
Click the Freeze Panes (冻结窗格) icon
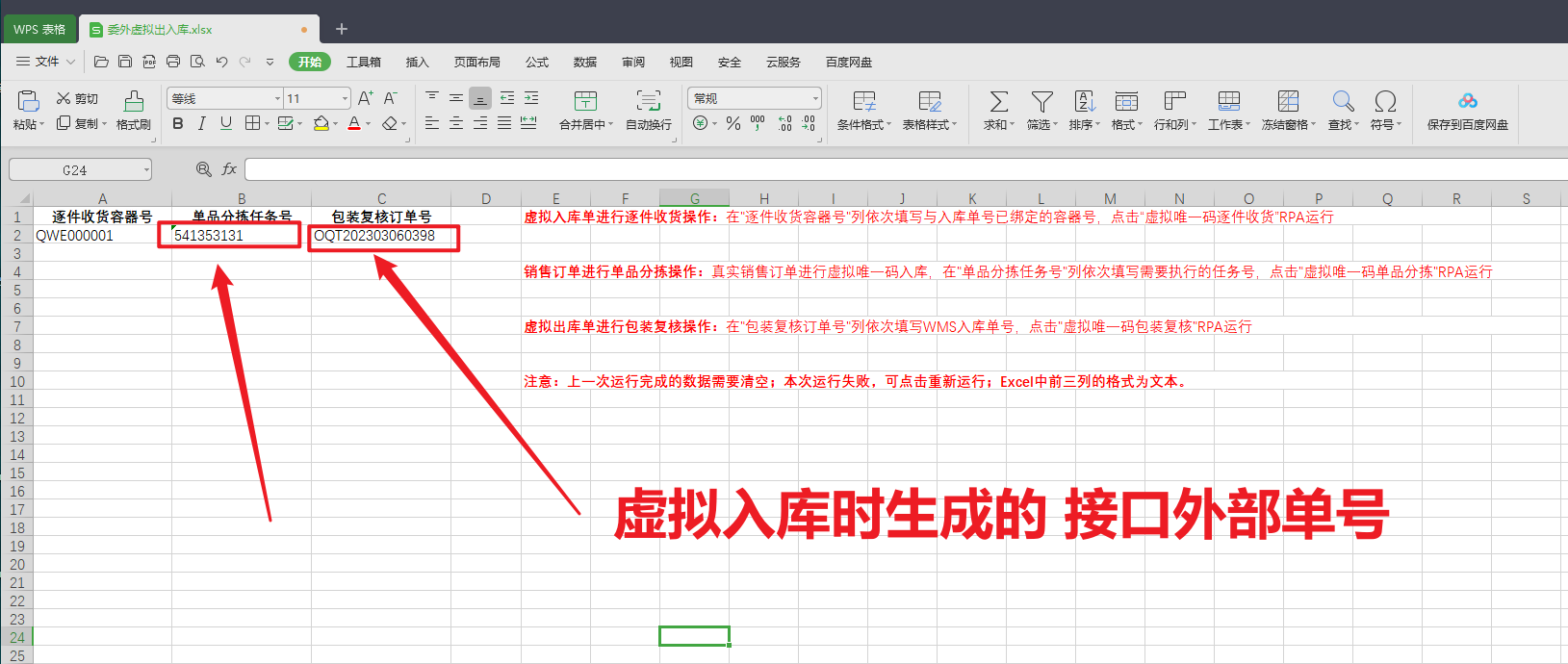[1288, 101]
